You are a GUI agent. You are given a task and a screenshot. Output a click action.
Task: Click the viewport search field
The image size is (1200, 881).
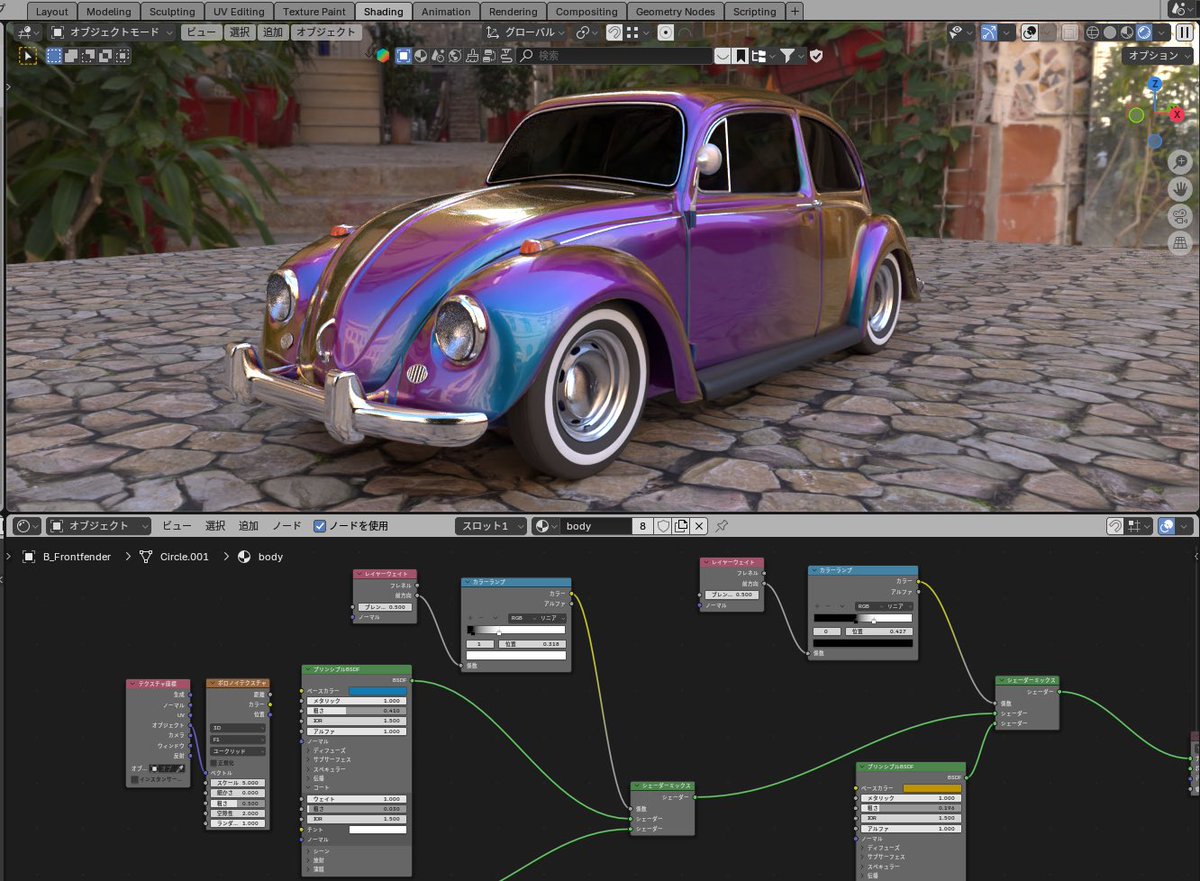615,56
